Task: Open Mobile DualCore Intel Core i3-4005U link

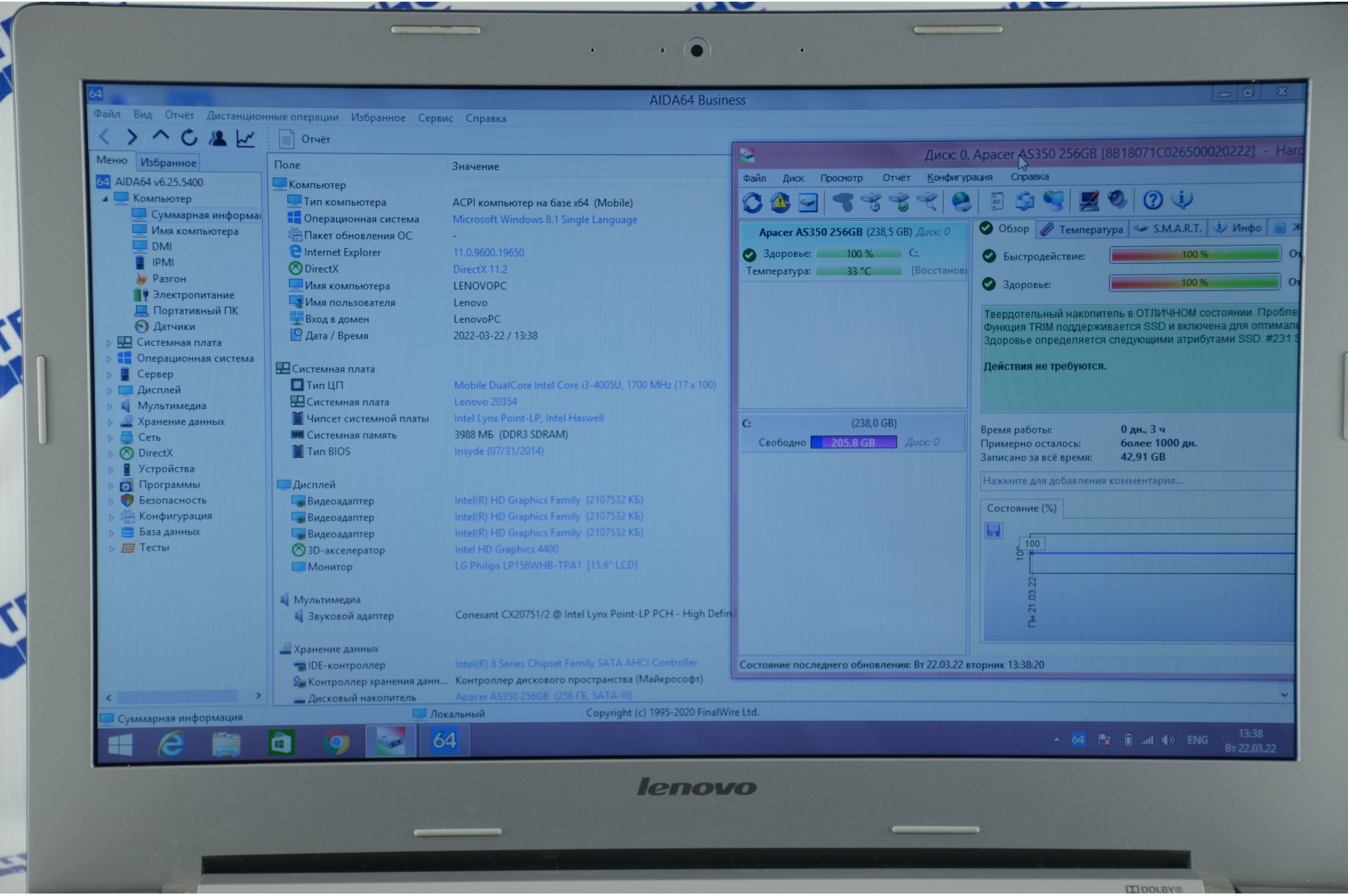Action: [584, 385]
